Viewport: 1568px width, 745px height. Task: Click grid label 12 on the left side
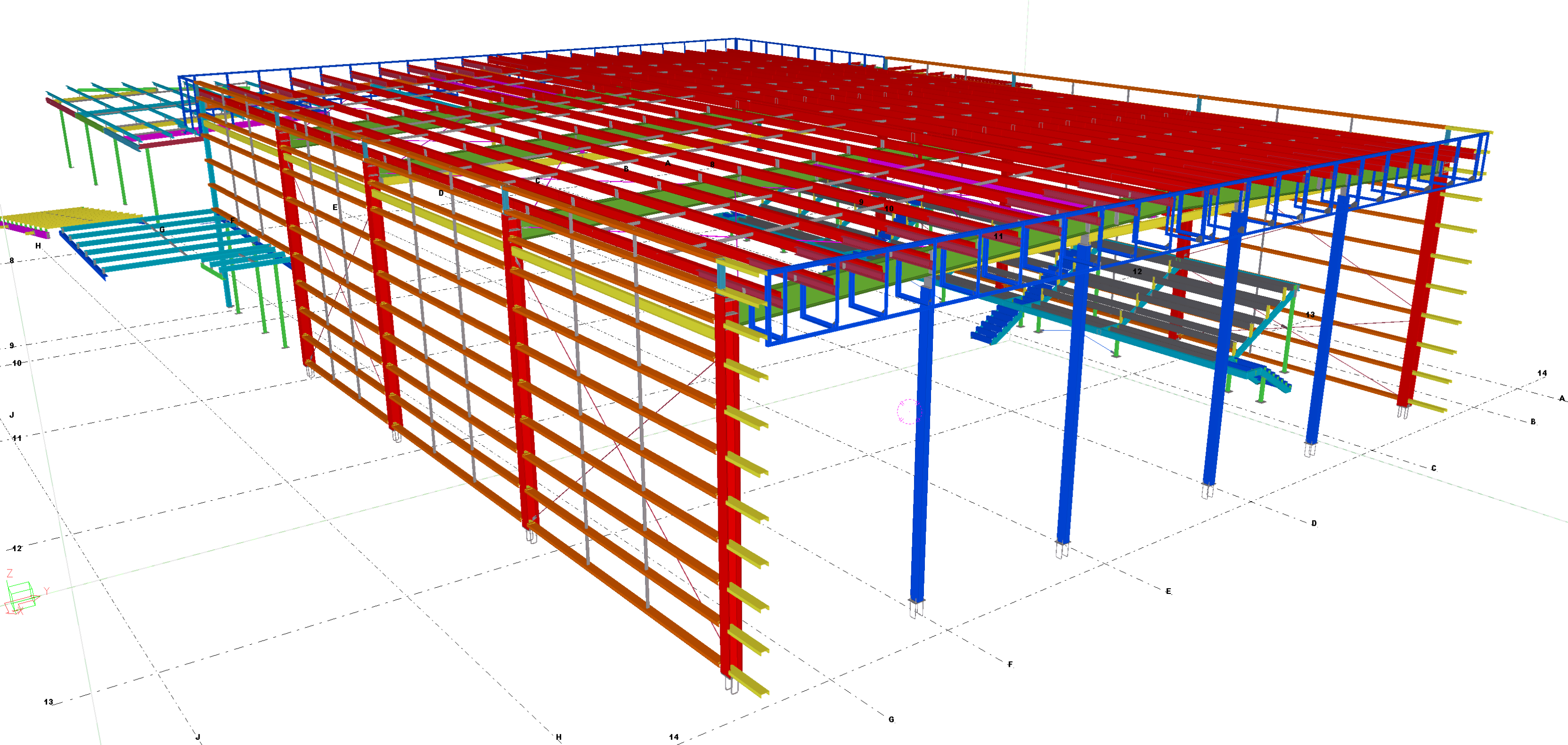coord(17,548)
